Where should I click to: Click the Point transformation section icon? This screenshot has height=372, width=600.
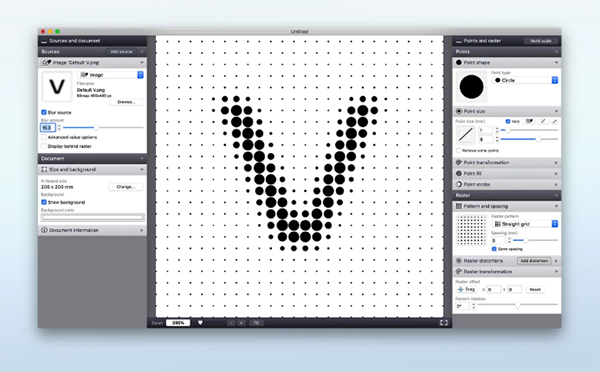(458, 163)
